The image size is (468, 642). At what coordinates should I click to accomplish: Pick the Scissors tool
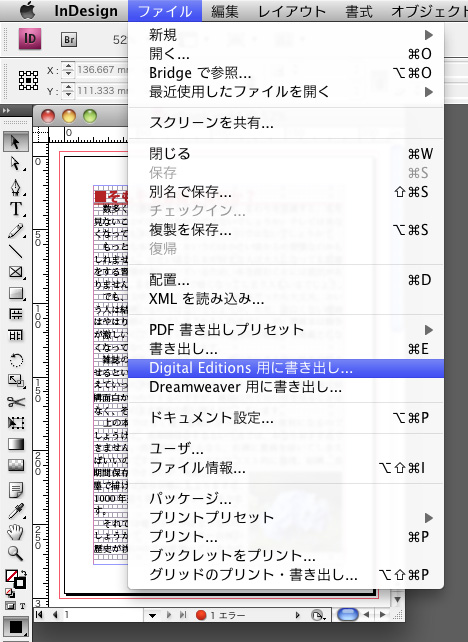(x=16, y=402)
